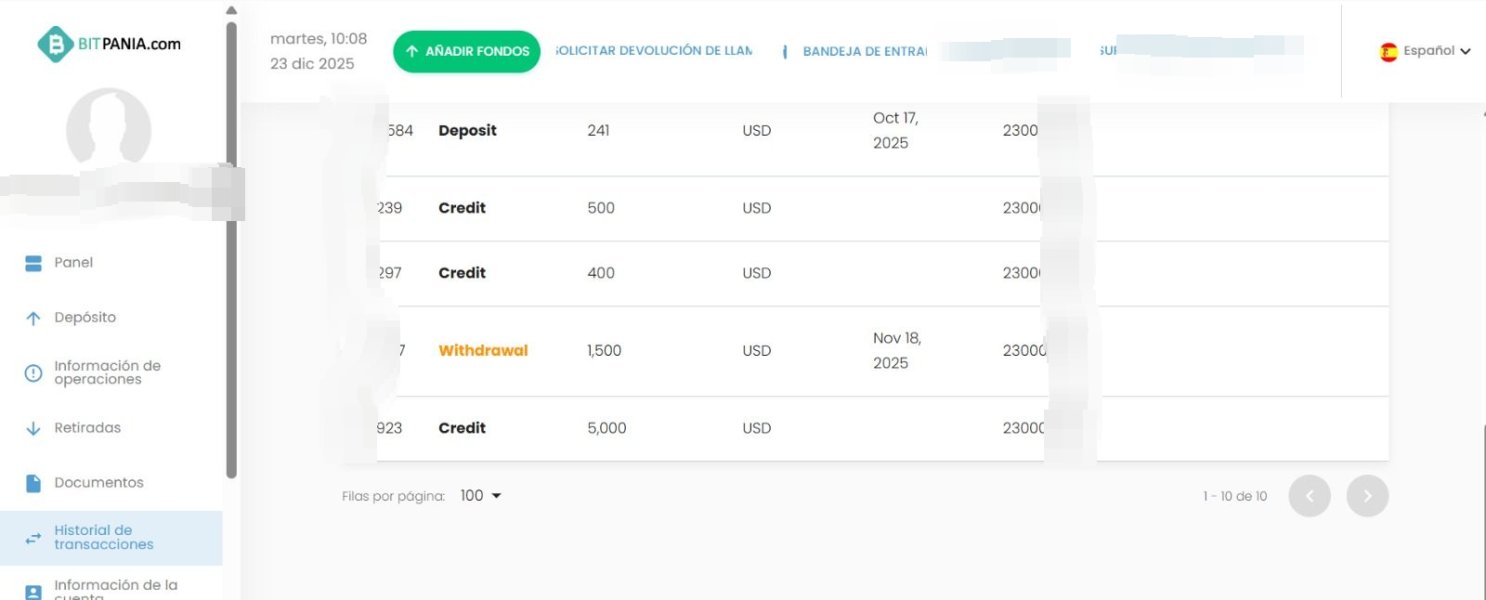Click the Bitpania logo icon
The image size is (1486, 600).
tap(56, 43)
